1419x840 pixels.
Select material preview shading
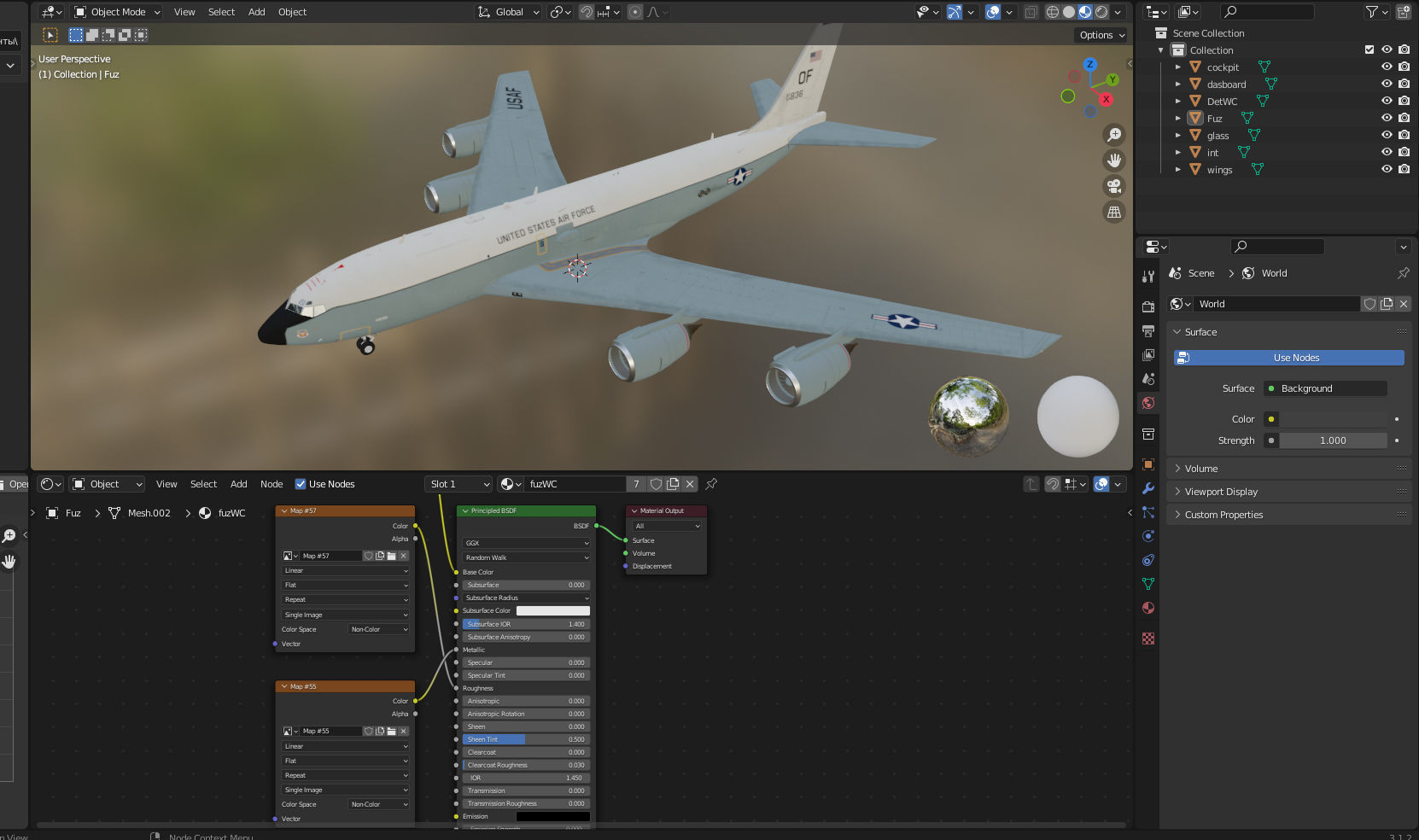click(x=1085, y=12)
